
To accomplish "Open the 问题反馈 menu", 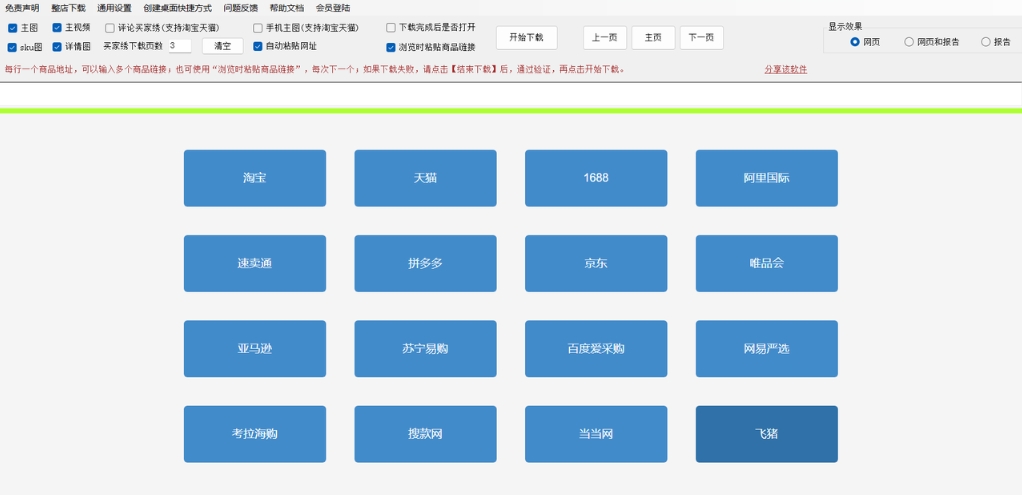I will (241, 8).
